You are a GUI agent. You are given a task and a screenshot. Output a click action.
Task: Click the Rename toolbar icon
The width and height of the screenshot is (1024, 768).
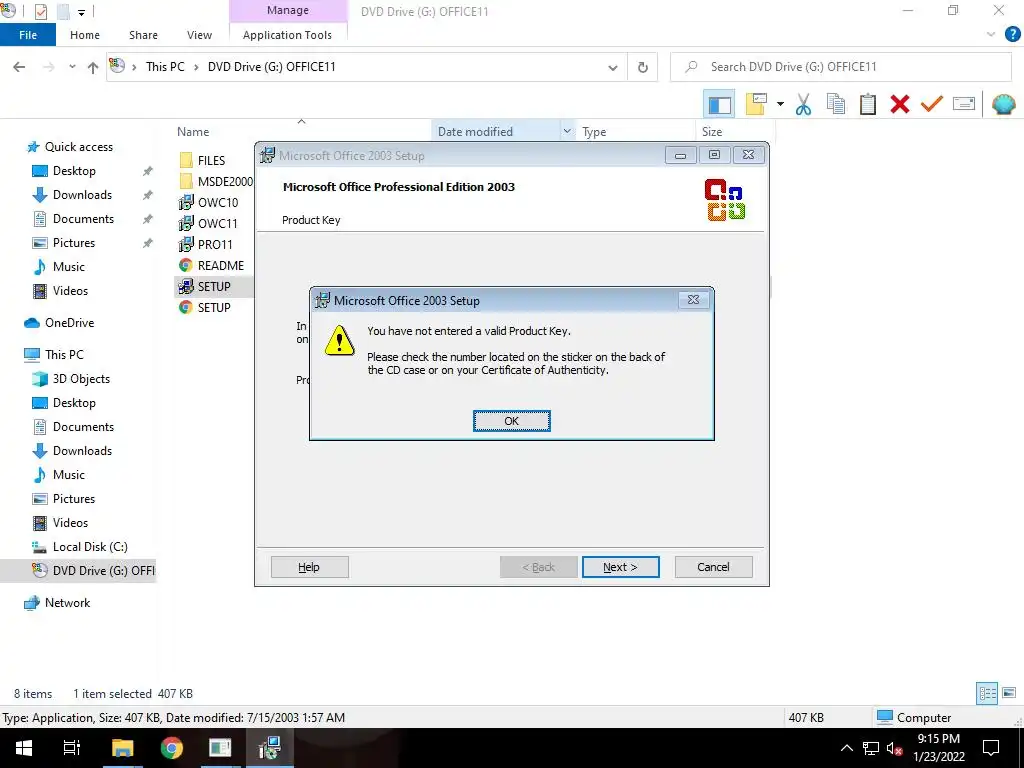tap(964, 103)
